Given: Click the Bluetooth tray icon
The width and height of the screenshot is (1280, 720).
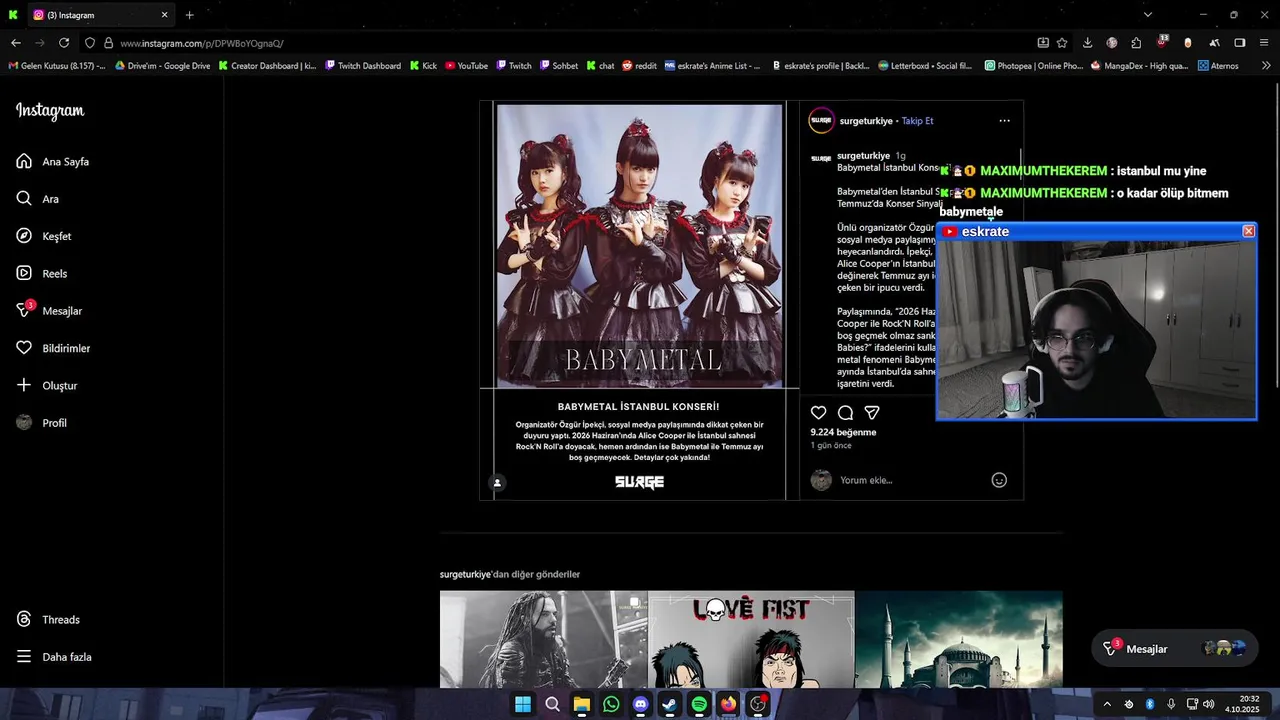Looking at the screenshot, I should click(x=1150, y=704).
